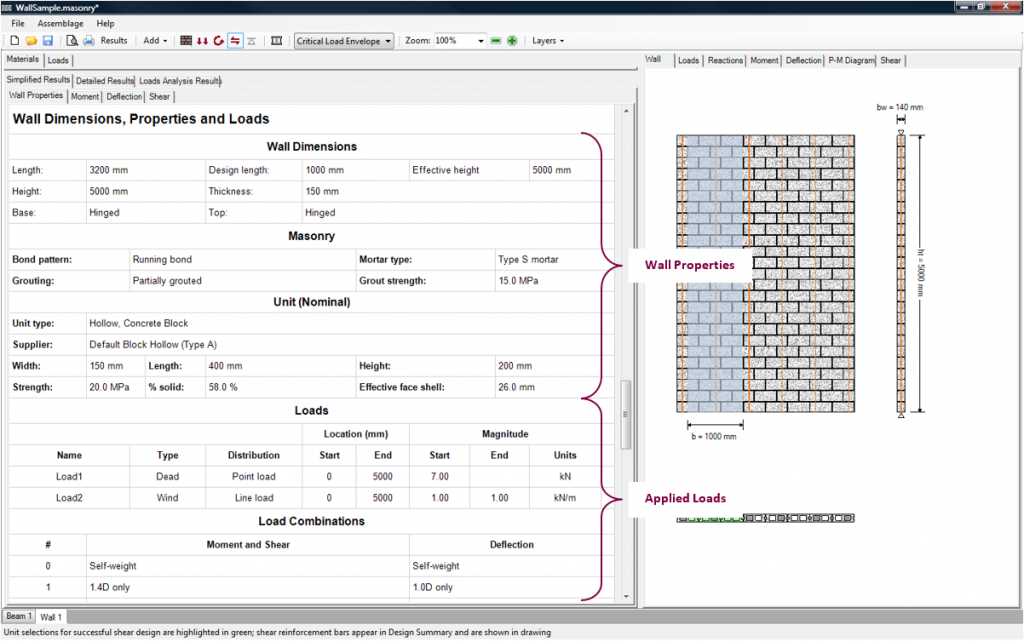The image size is (1024, 642).
Task: Click the print preview icon
Action: pos(72,41)
